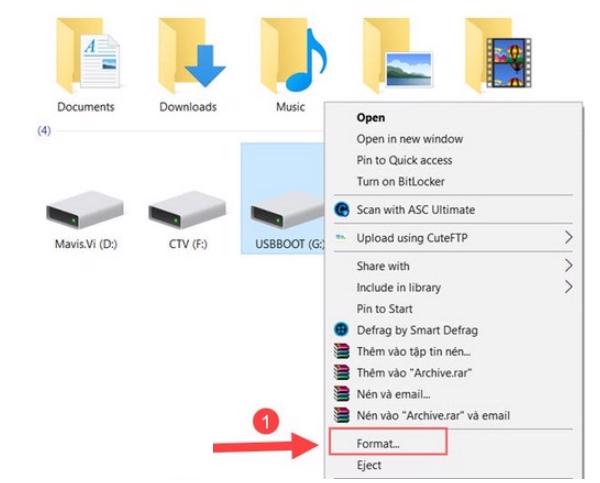600x483 pixels.
Task: Open the Documents folder icon
Action: tap(88, 55)
